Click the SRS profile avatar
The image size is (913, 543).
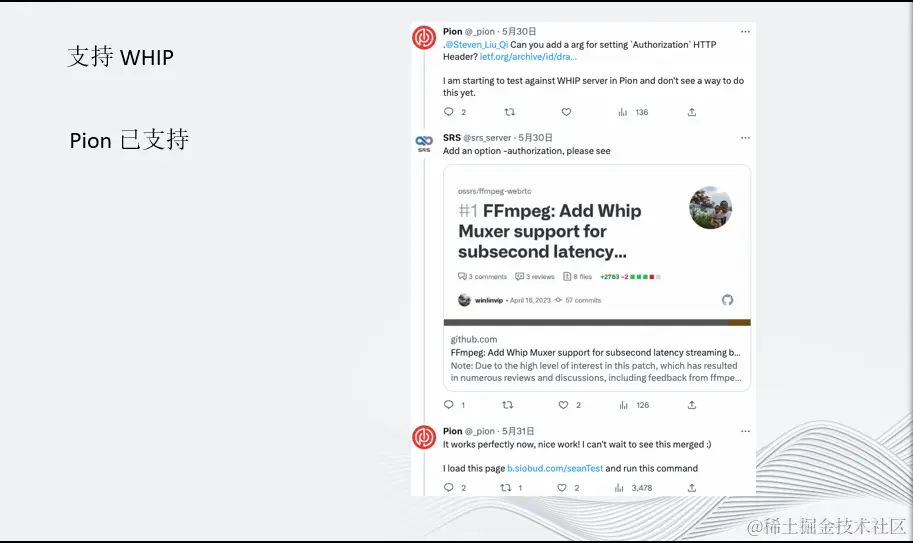tap(424, 143)
